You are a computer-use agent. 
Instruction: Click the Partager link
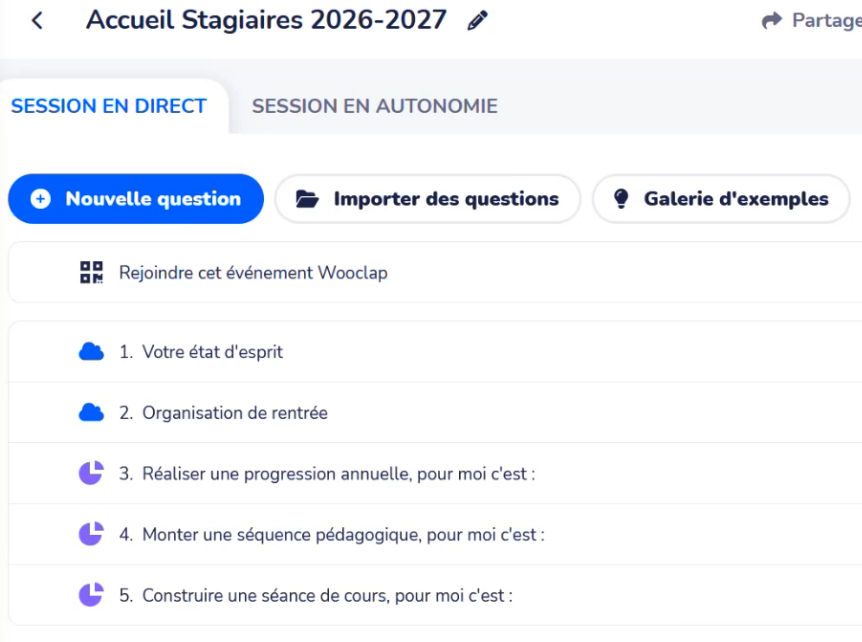pos(811,20)
